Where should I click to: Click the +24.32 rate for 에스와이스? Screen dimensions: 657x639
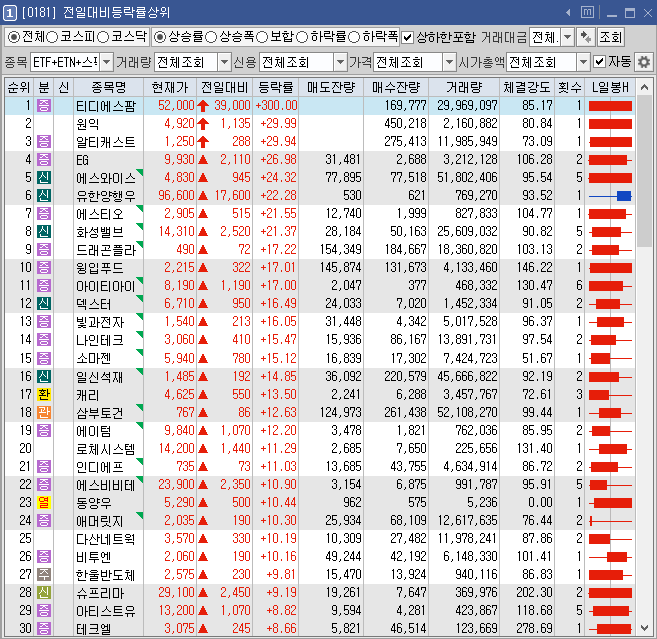tap(278, 177)
